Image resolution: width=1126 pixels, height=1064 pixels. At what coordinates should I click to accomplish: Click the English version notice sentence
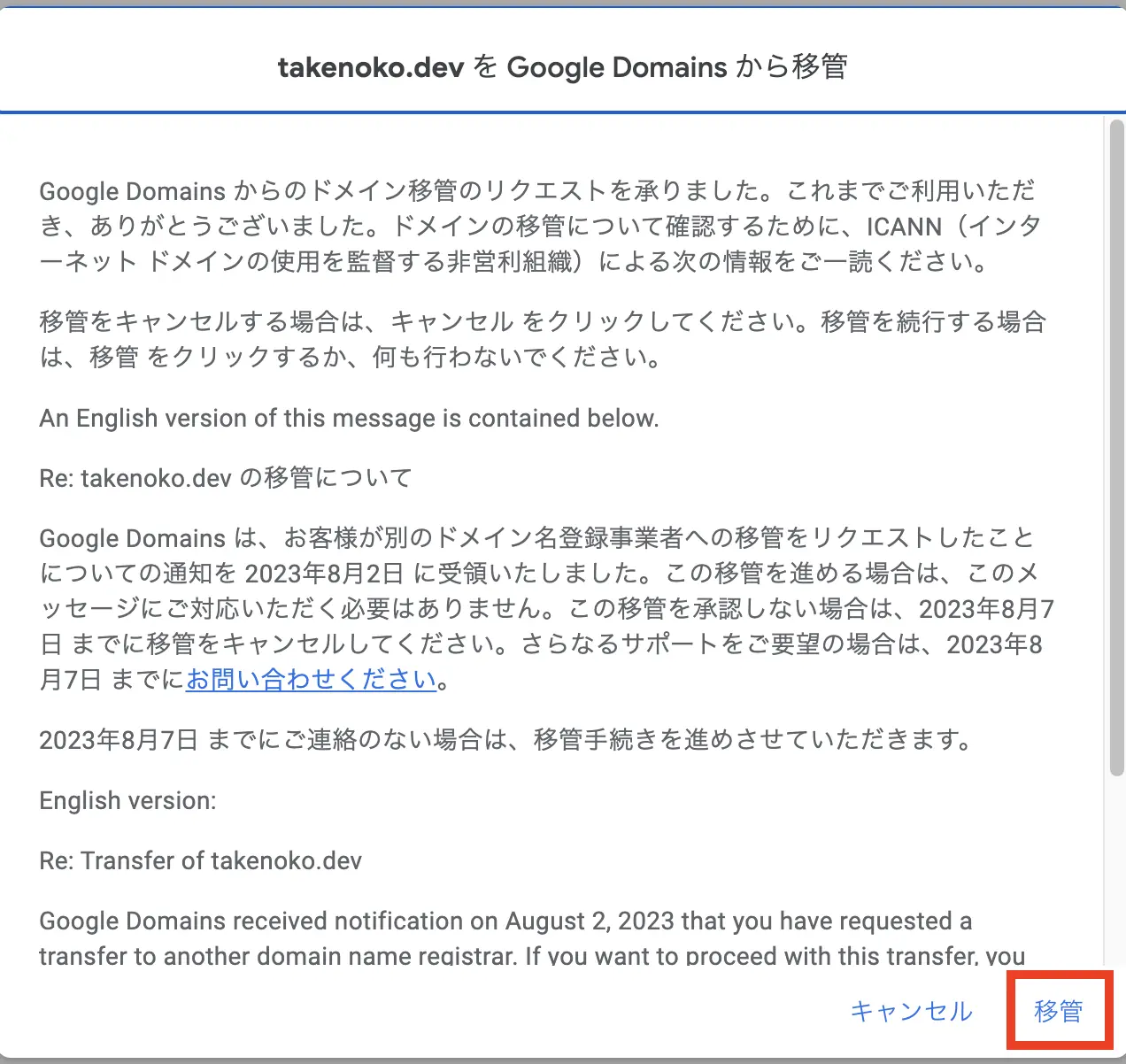(349, 418)
